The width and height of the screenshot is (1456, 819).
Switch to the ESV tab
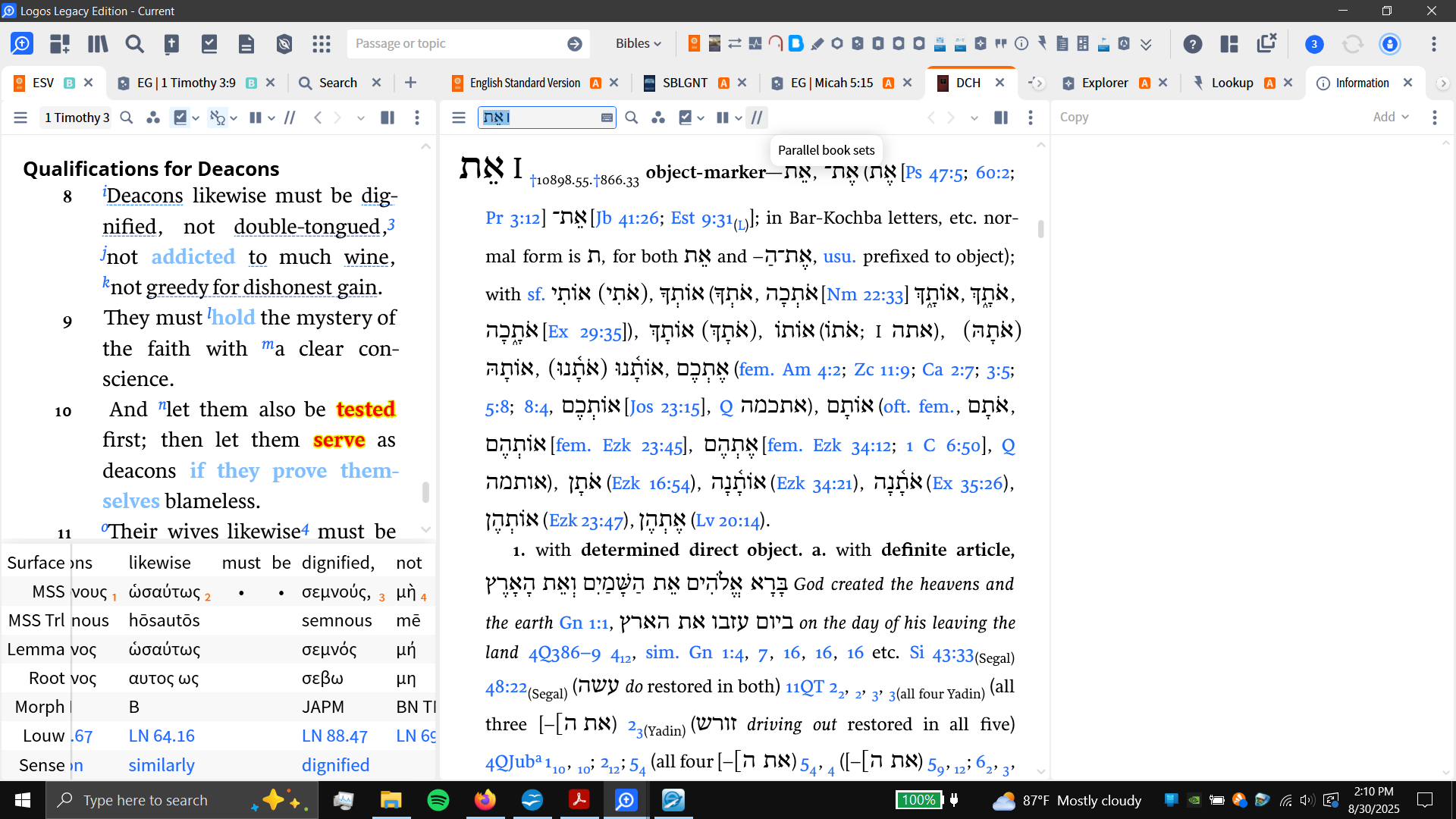coord(42,83)
